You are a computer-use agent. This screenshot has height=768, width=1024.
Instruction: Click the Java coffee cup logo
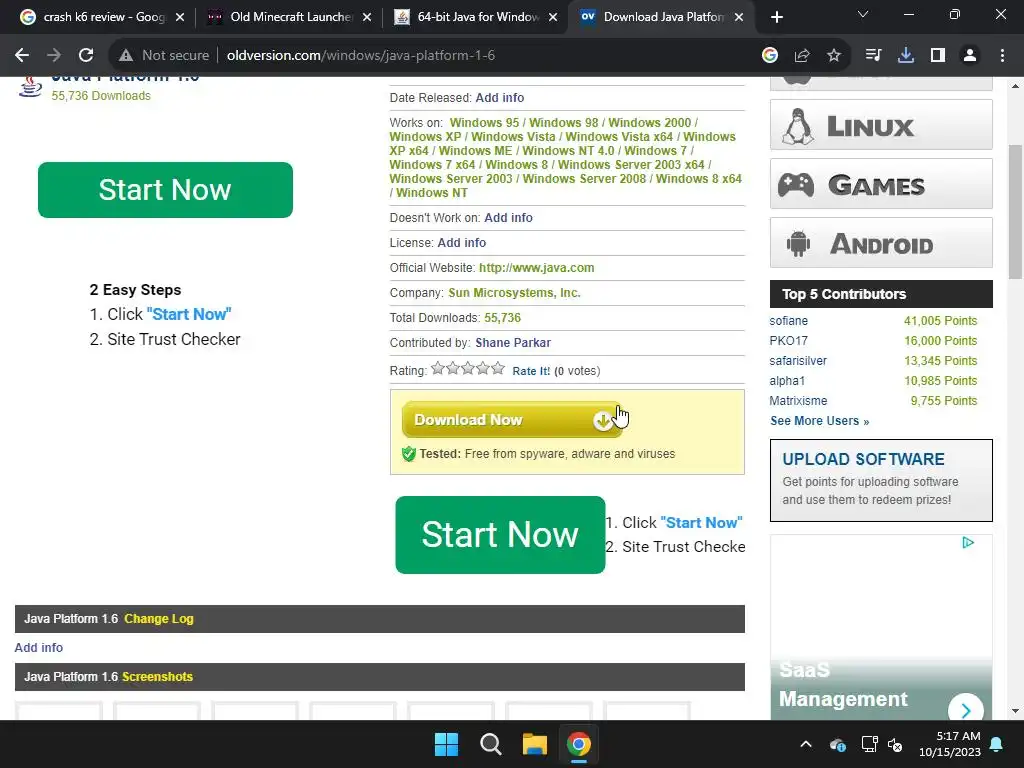[x=30, y=87]
